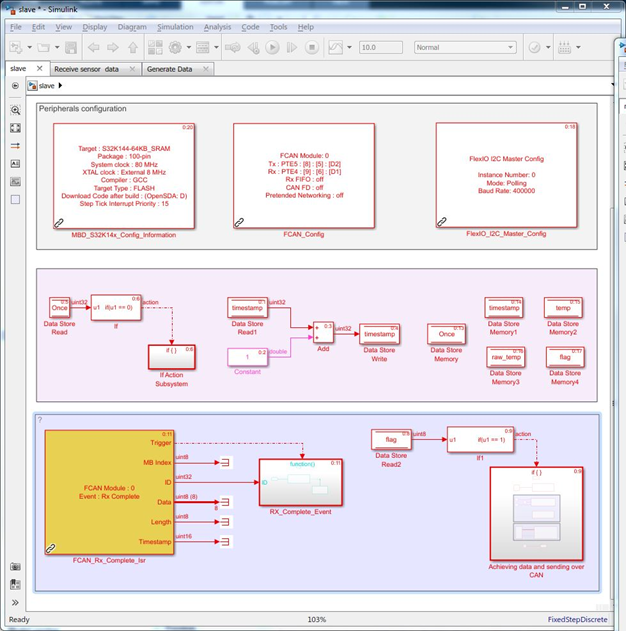626x631 pixels.
Task: Toggle sample time display arrows icon
Action: (15, 146)
